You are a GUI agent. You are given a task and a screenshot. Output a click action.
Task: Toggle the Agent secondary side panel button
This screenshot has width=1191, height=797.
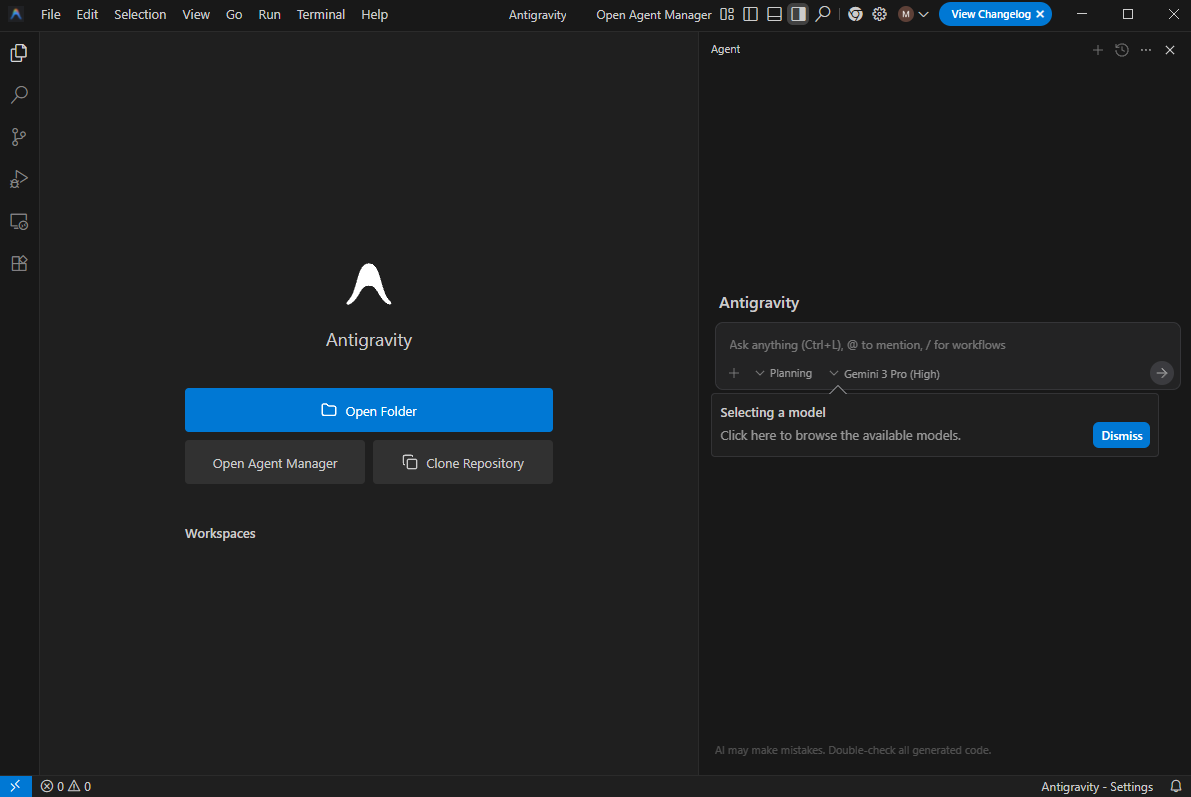point(798,15)
